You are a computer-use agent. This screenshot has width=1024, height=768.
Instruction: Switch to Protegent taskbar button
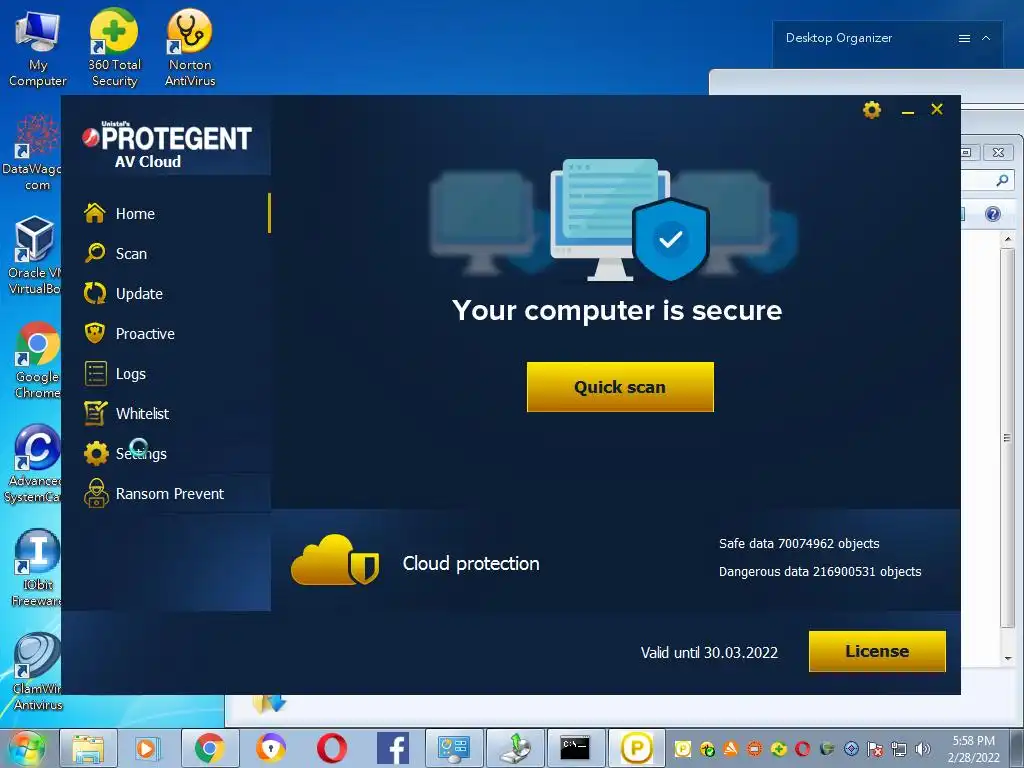pos(637,748)
